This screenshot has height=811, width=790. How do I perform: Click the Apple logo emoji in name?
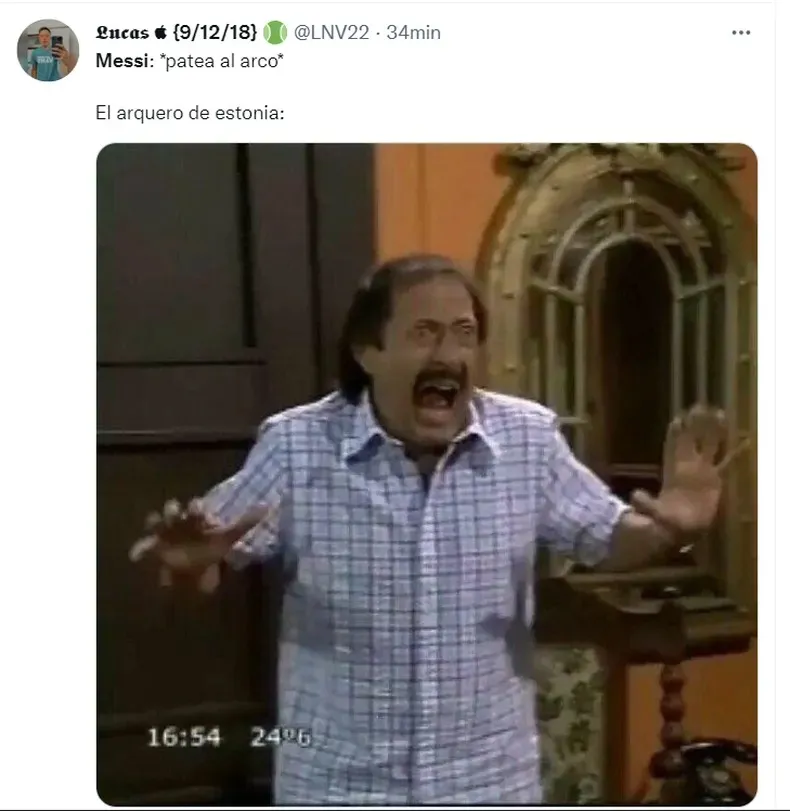tap(161, 33)
